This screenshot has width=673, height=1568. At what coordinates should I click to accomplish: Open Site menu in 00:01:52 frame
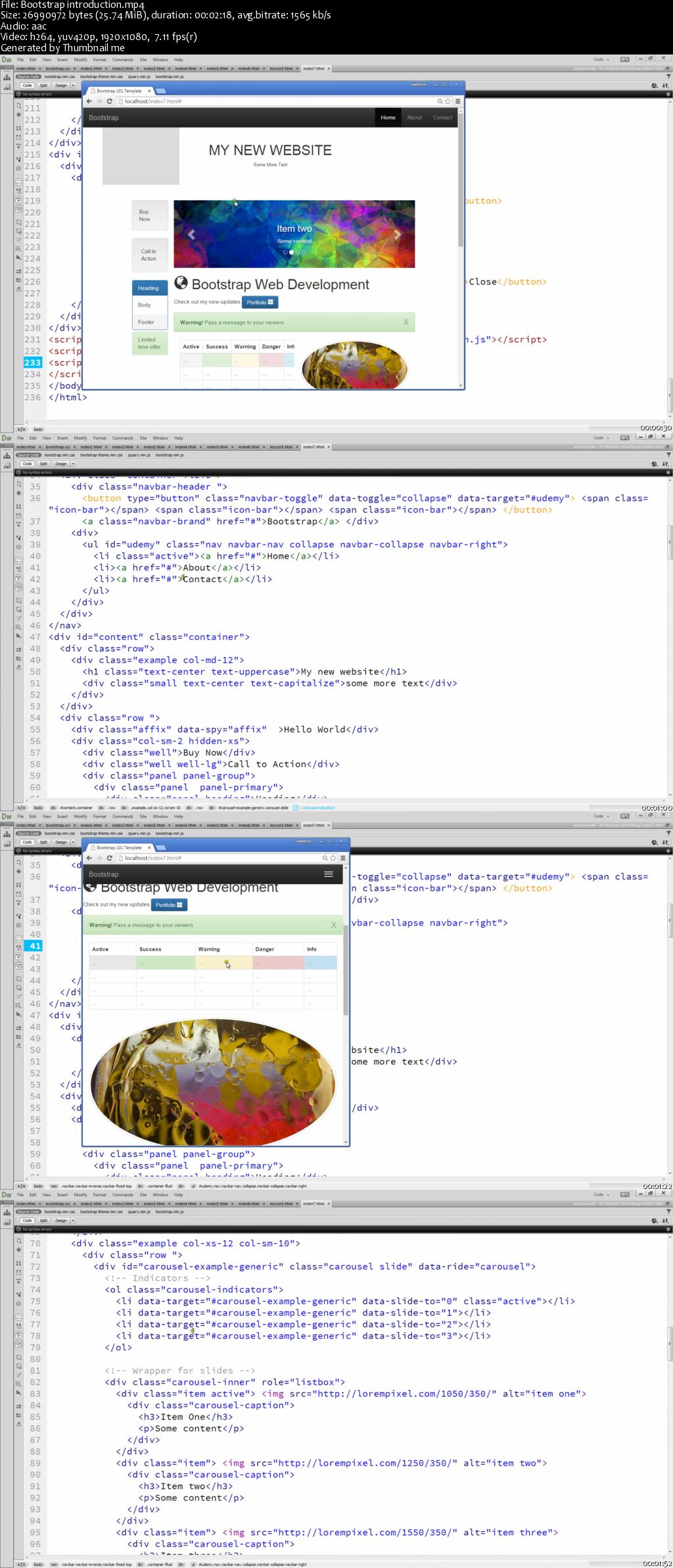click(x=143, y=1195)
